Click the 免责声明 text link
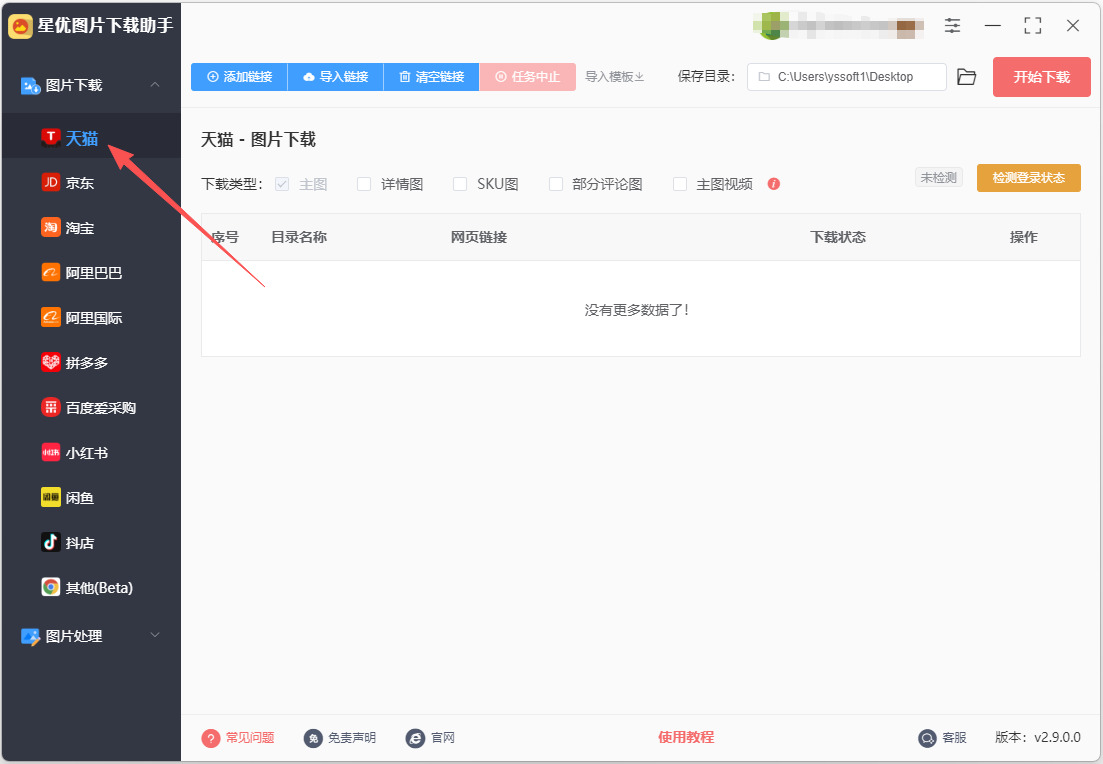This screenshot has height=764, width=1103. 352,738
